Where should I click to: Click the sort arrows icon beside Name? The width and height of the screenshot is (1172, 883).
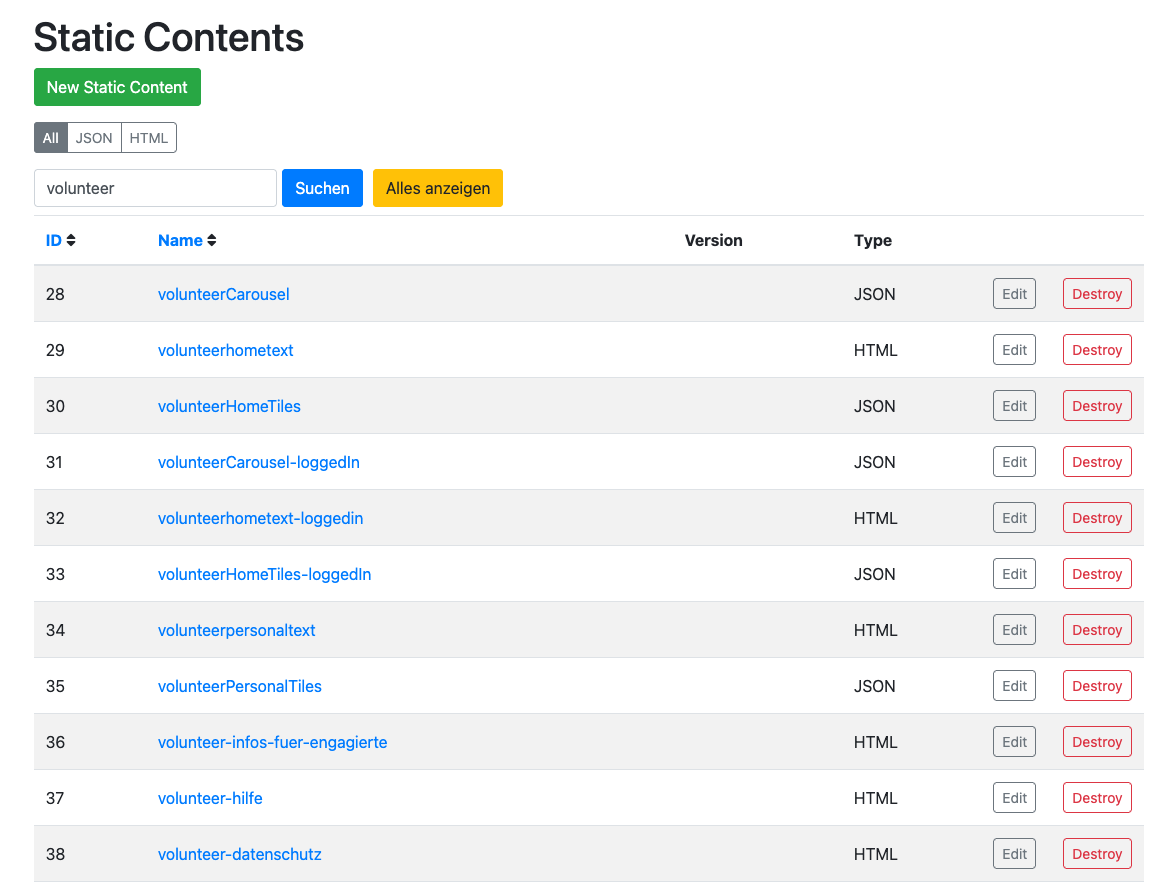click(212, 241)
